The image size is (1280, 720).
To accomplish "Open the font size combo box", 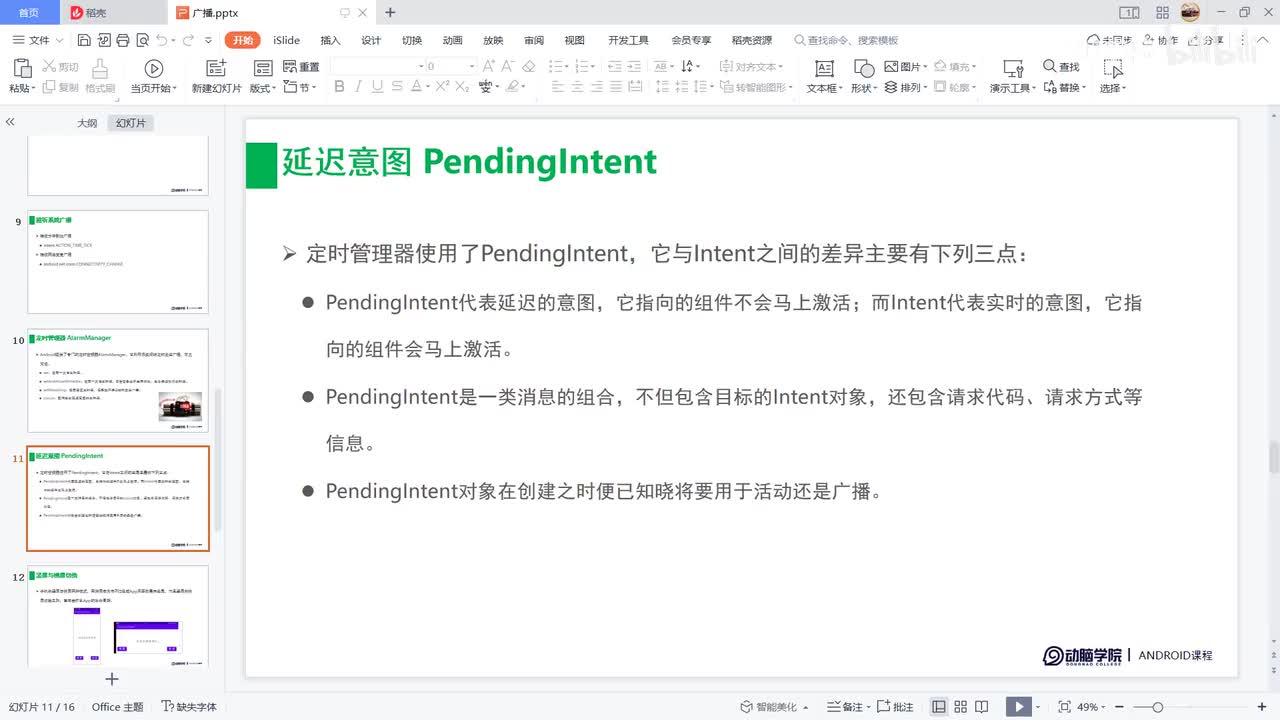I will (x=450, y=66).
